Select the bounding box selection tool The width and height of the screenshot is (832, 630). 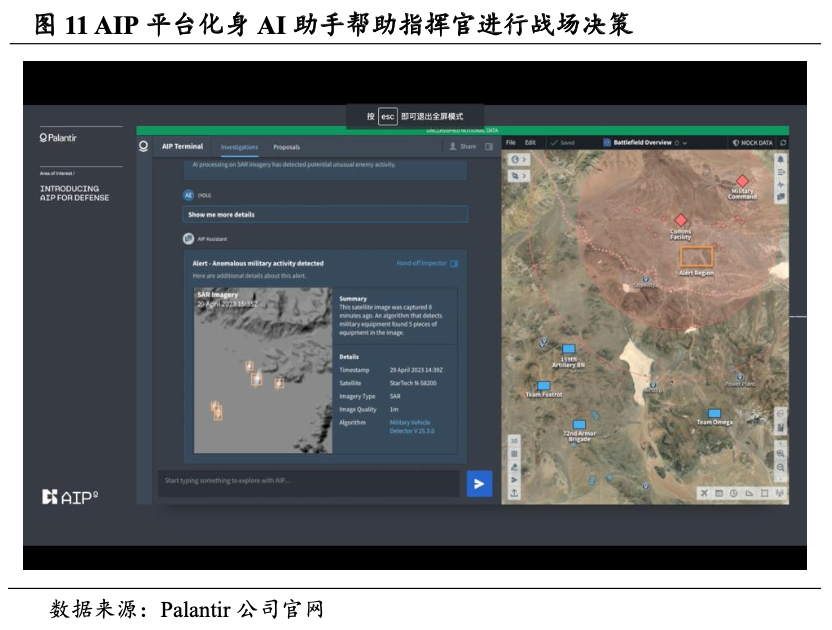pyautogui.click(x=765, y=493)
